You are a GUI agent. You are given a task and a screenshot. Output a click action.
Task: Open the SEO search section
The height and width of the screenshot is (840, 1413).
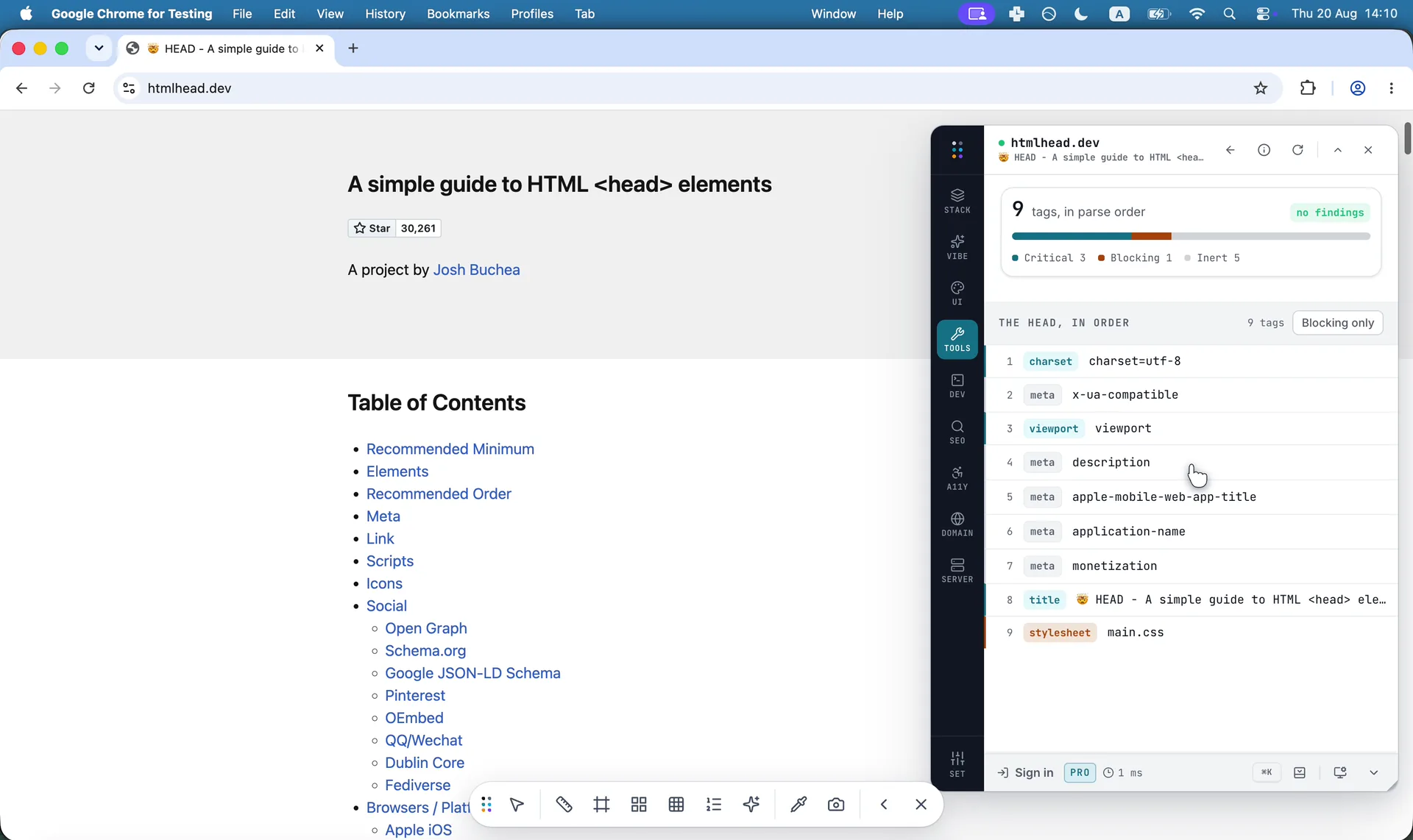point(957,432)
